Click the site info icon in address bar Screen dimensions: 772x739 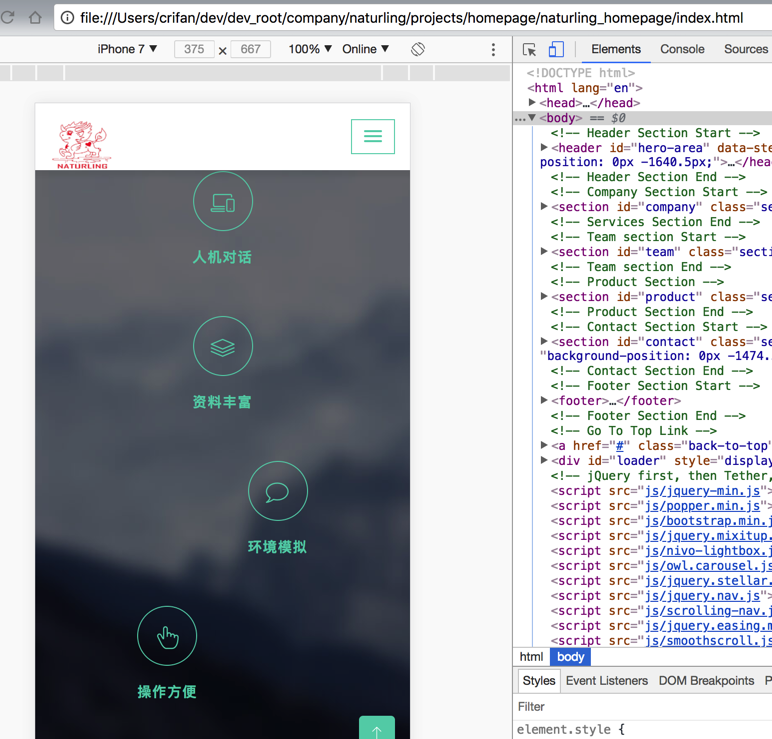click(67, 18)
